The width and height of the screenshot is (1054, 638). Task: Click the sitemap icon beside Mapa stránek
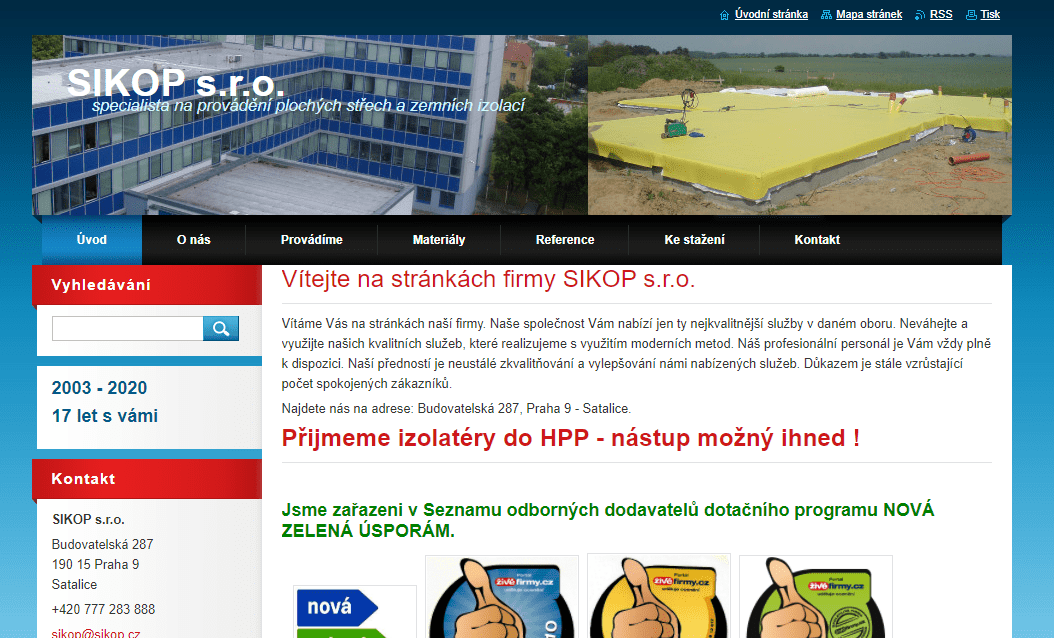826,15
